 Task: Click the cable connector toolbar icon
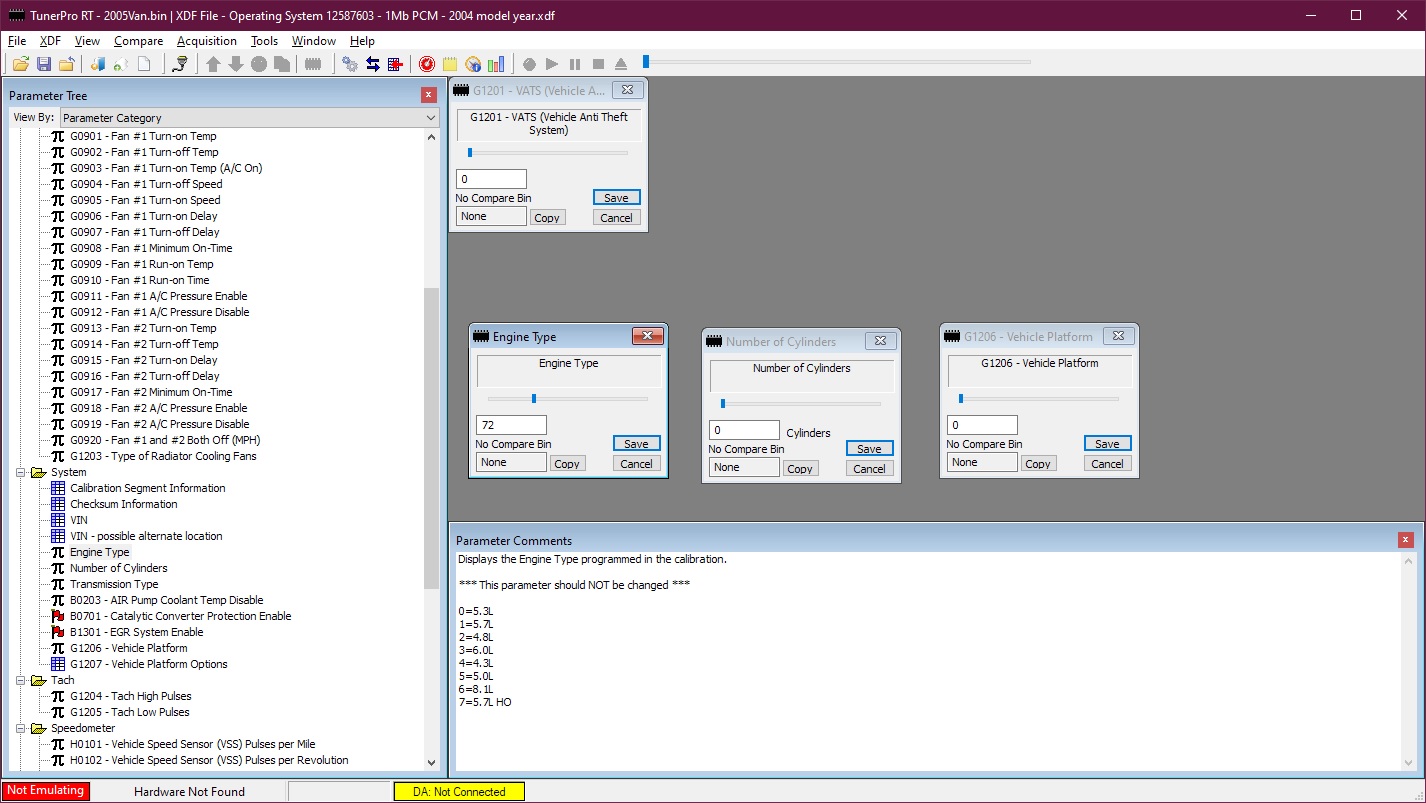coord(180,64)
